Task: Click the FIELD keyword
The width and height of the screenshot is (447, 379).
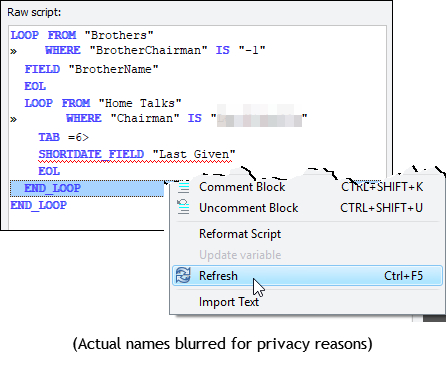Action: point(42,69)
